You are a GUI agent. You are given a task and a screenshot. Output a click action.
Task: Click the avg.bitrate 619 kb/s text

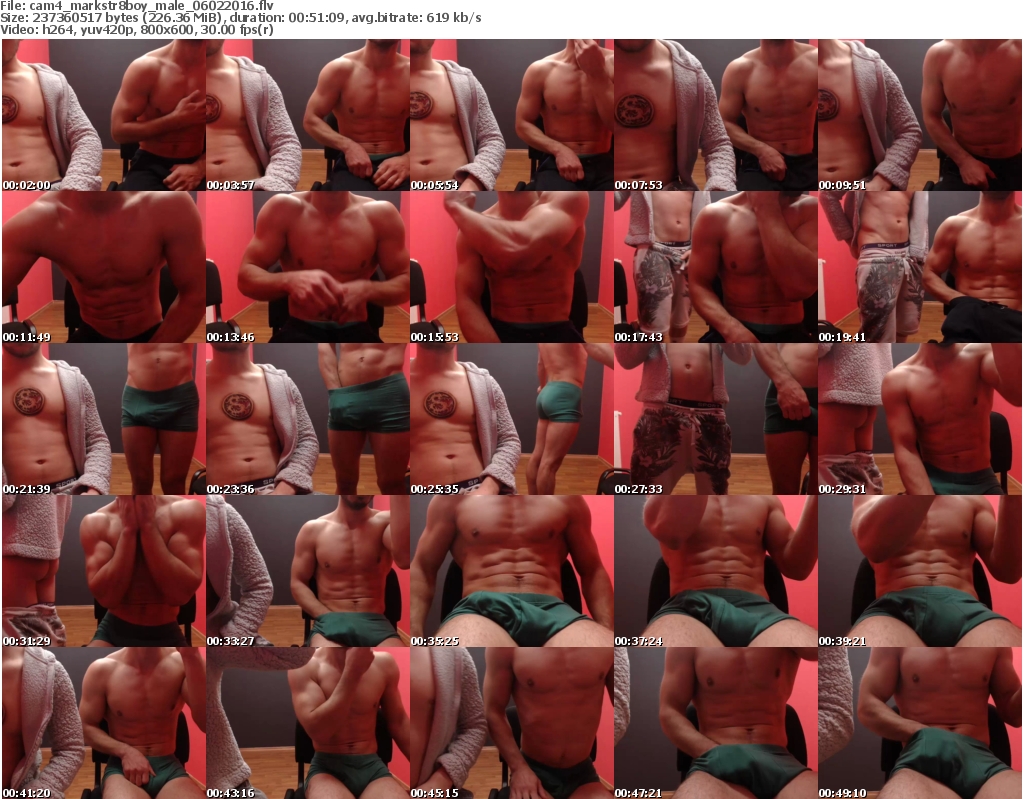click(417, 18)
